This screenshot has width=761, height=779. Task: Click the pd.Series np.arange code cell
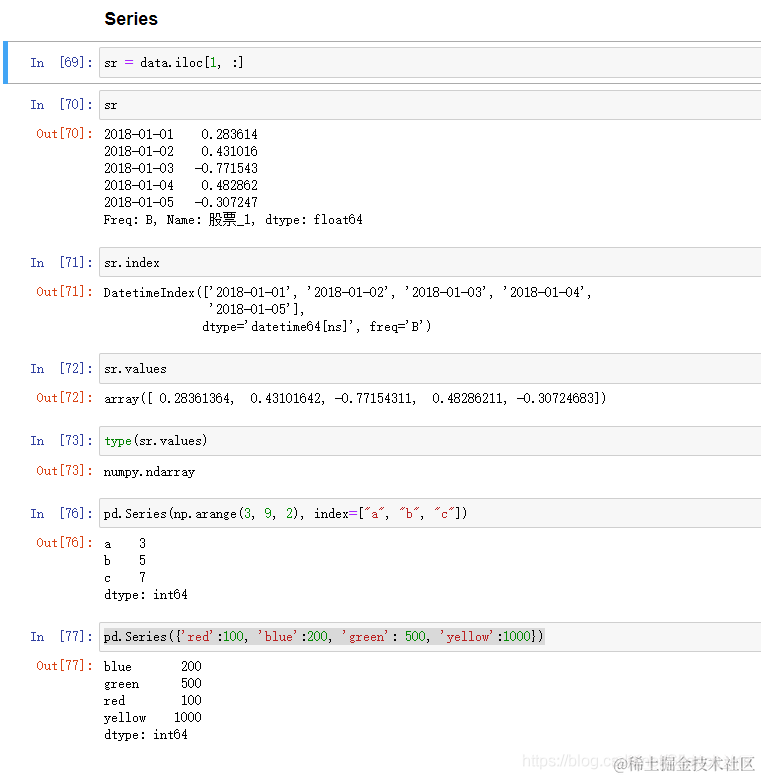point(430,513)
